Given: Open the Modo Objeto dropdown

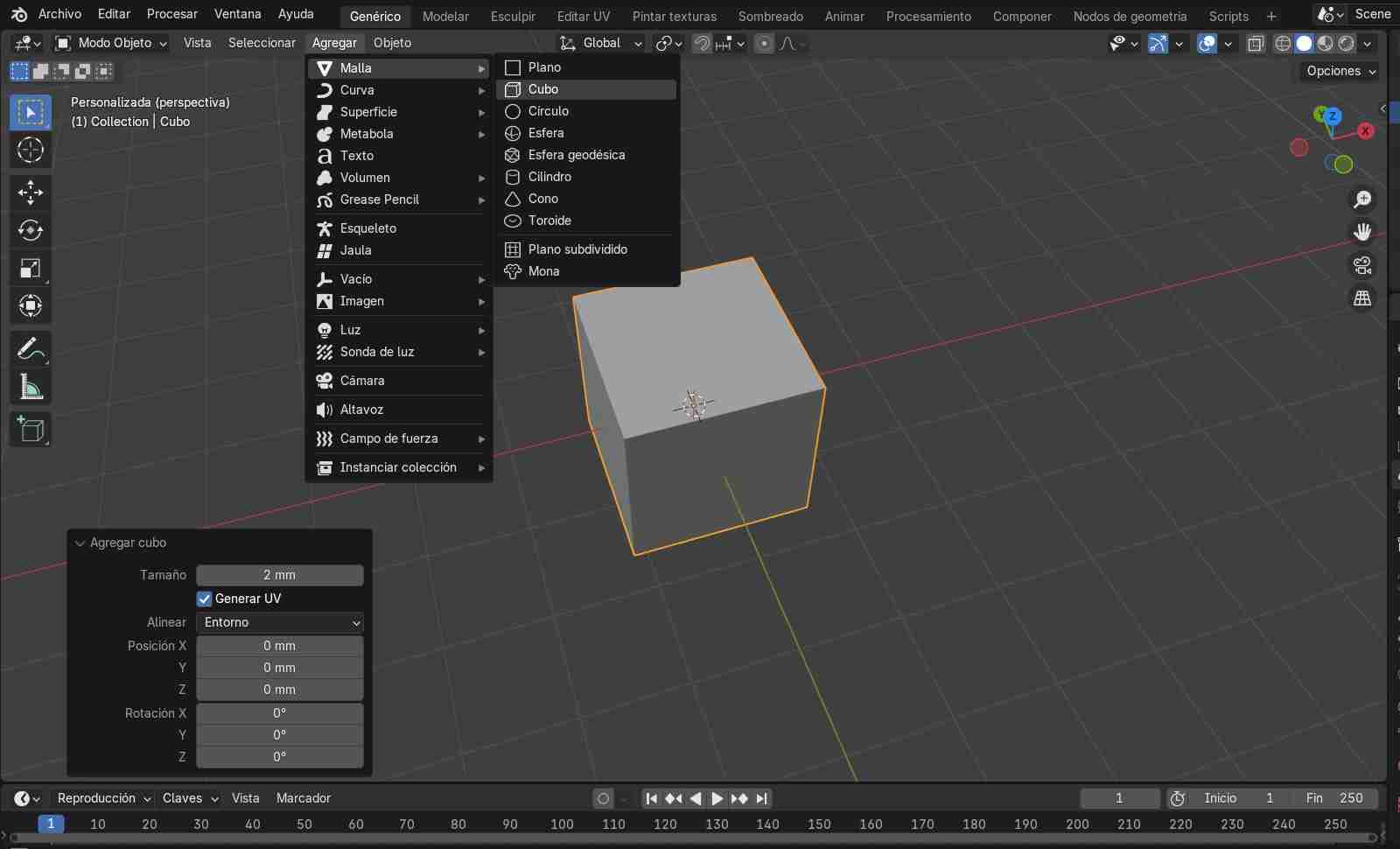Looking at the screenshot, I should pos(110,42).
